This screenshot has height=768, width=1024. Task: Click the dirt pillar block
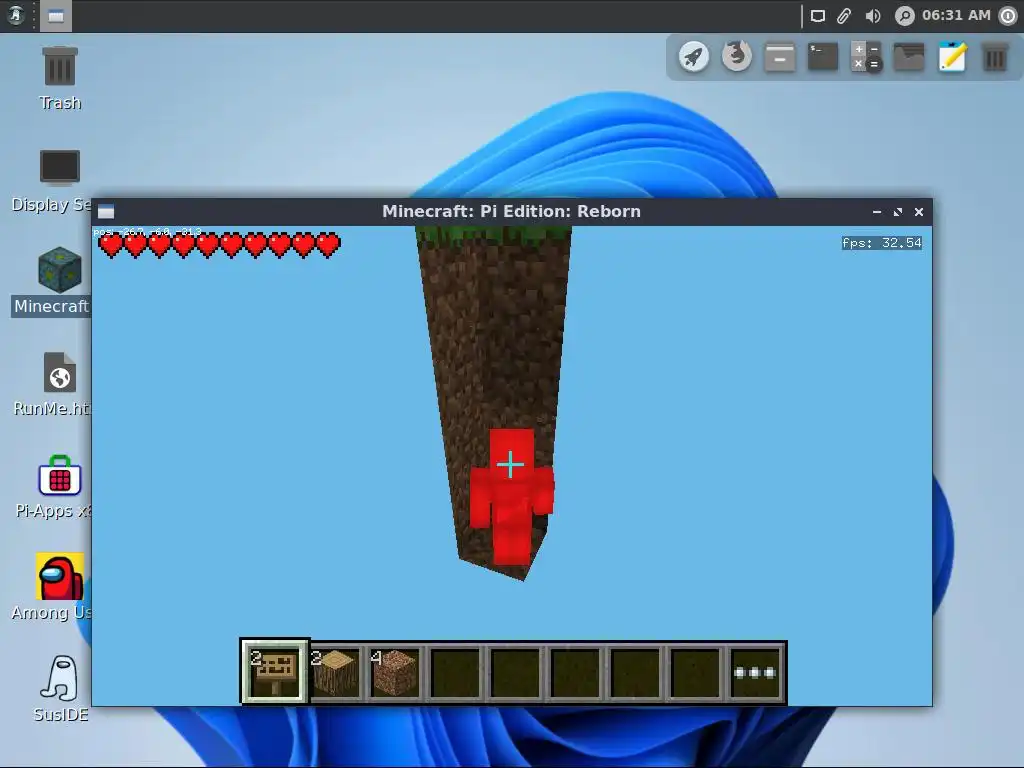pyautogui.click(x=493, y=340)
